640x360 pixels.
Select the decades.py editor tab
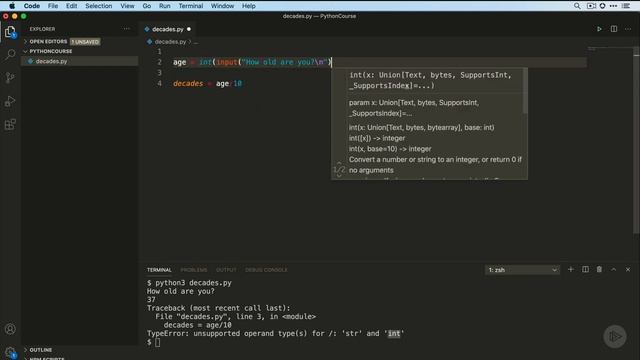coord(167,29)
